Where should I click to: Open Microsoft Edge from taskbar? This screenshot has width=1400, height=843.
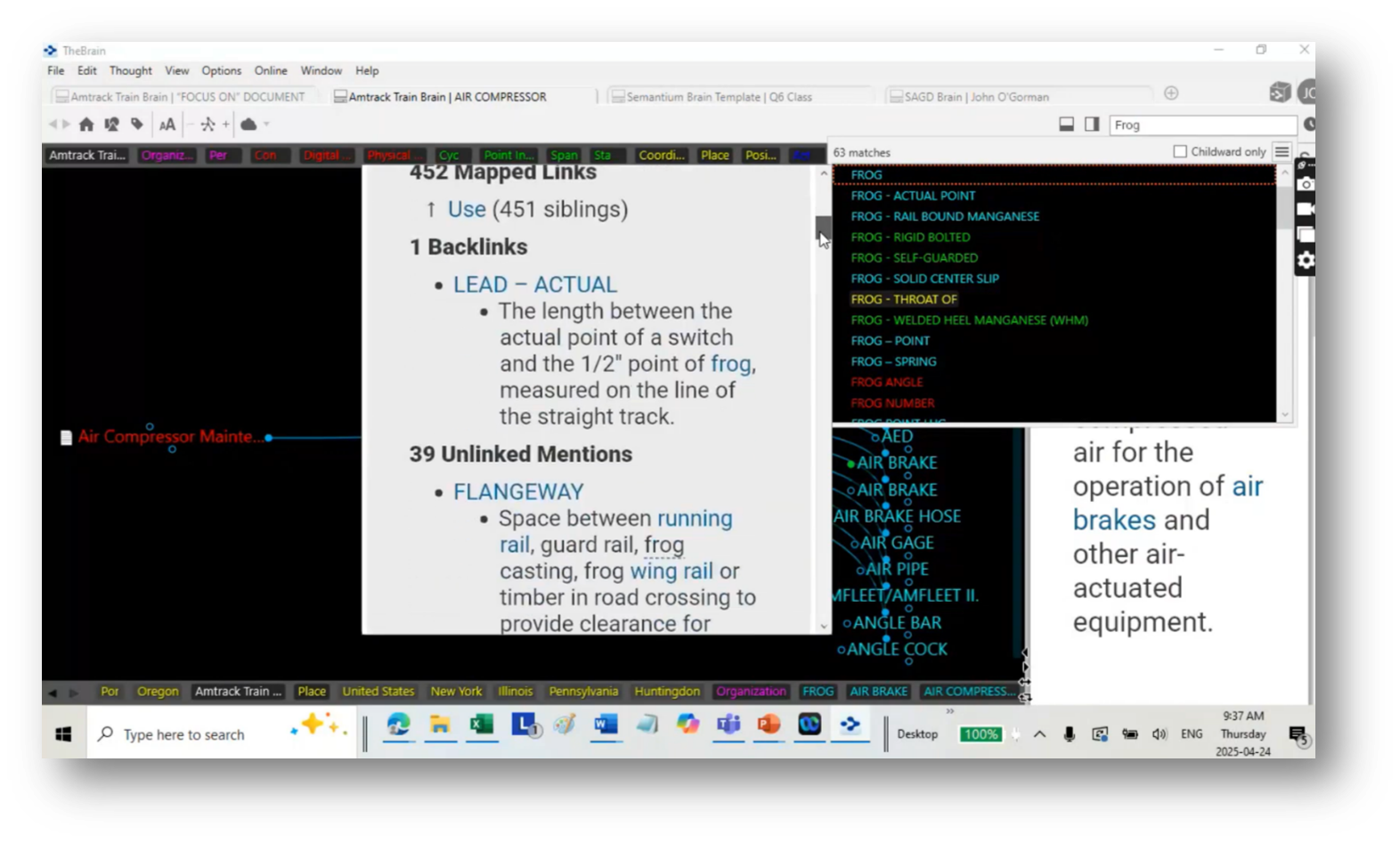click(398, 725)
